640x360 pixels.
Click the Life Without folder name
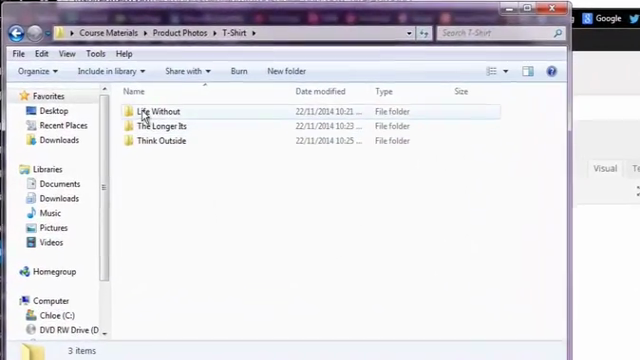158,111
